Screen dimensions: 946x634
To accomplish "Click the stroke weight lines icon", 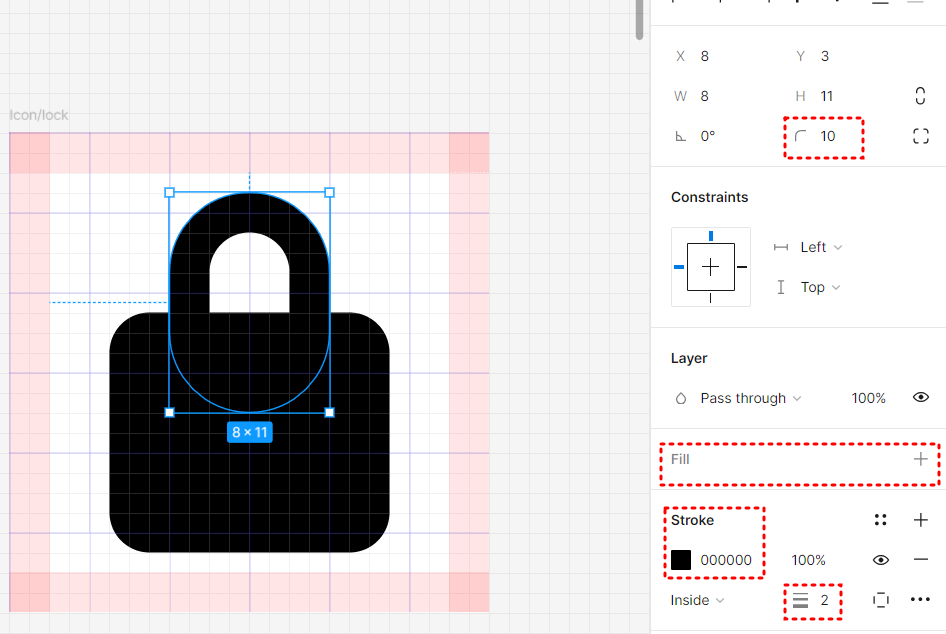I will (800, 600).
